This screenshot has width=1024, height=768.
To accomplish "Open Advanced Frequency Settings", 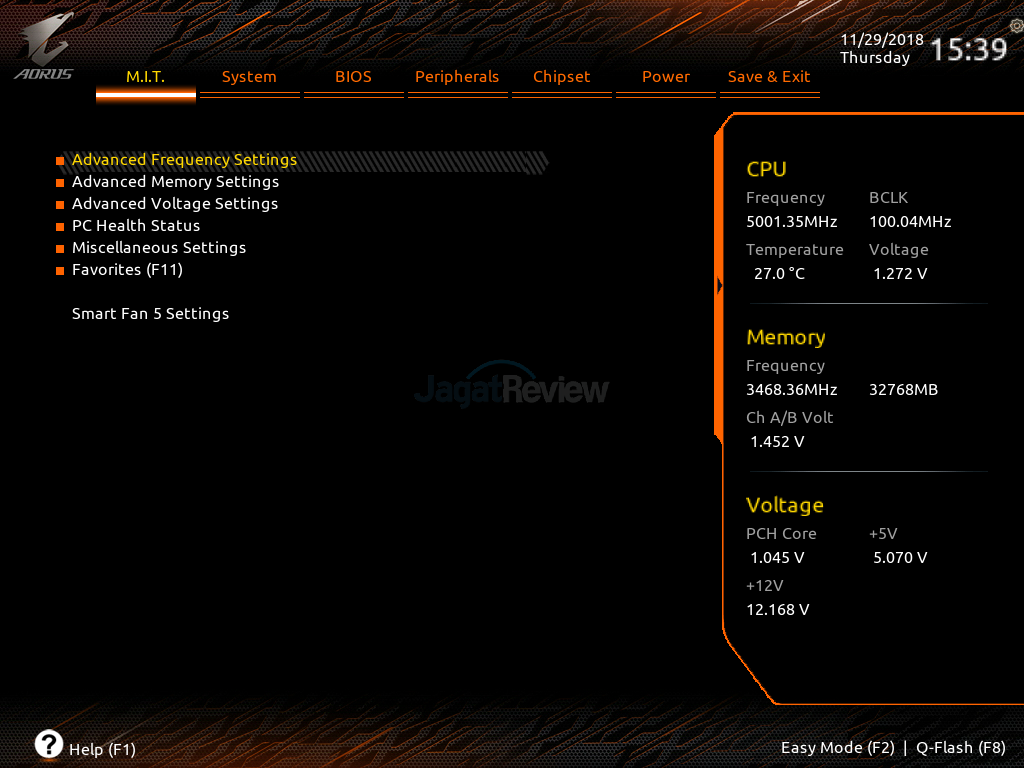I will (184, 160).
